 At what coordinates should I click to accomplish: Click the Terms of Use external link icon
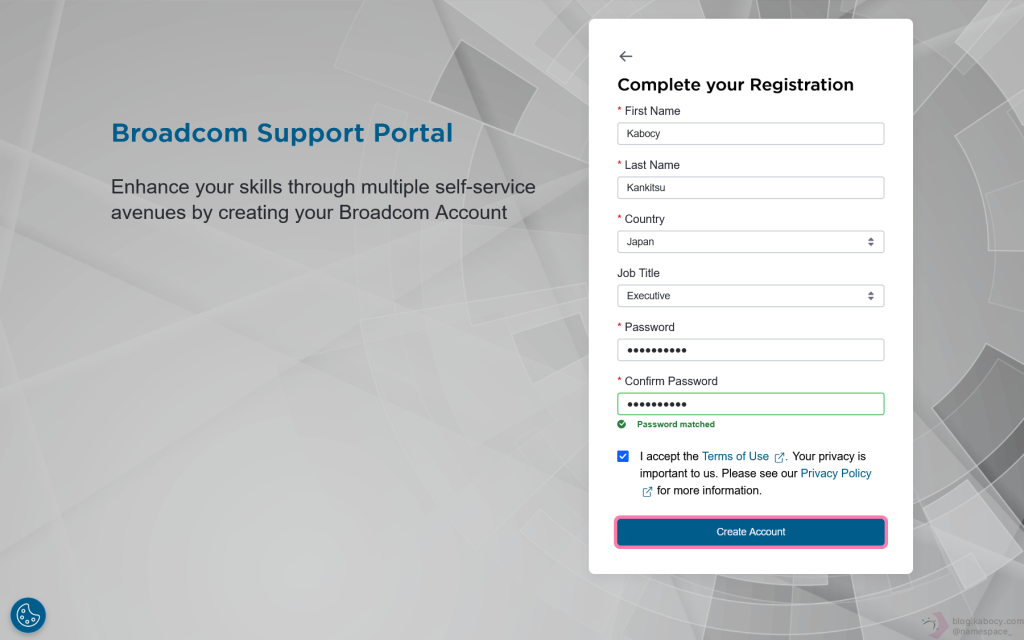(780, 457)
